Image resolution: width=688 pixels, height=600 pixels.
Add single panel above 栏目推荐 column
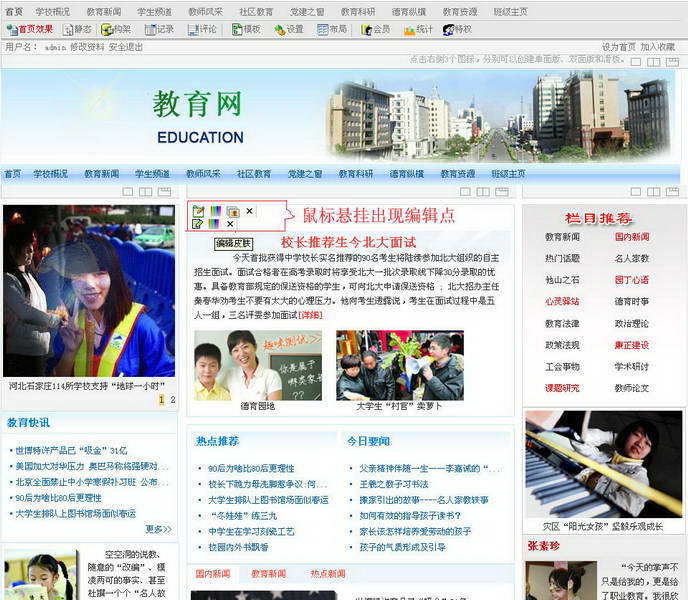coord(635,192)
